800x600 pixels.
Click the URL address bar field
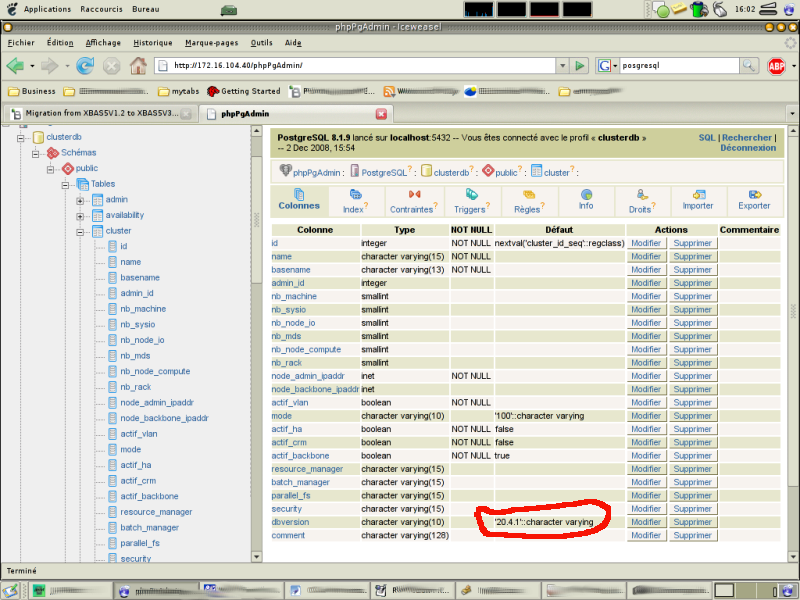(360, 66)
